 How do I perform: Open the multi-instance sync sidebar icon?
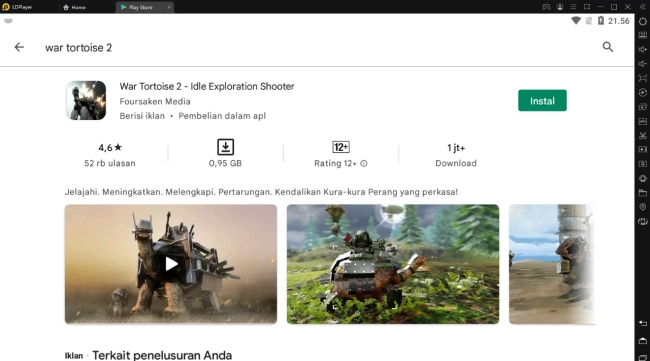(x=643, y=107)
